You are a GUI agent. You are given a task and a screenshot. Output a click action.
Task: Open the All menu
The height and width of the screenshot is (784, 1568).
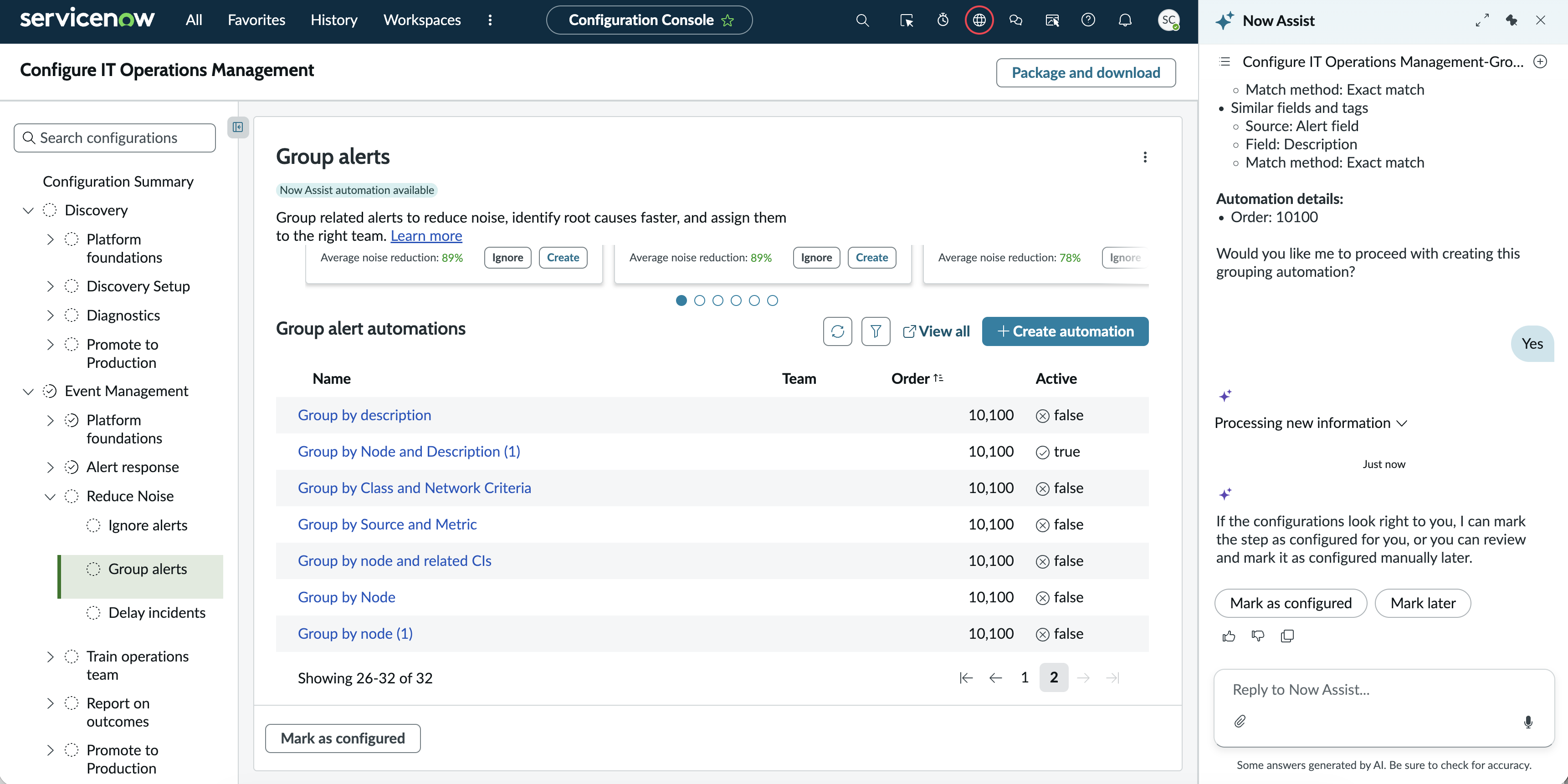coord(194,20)
